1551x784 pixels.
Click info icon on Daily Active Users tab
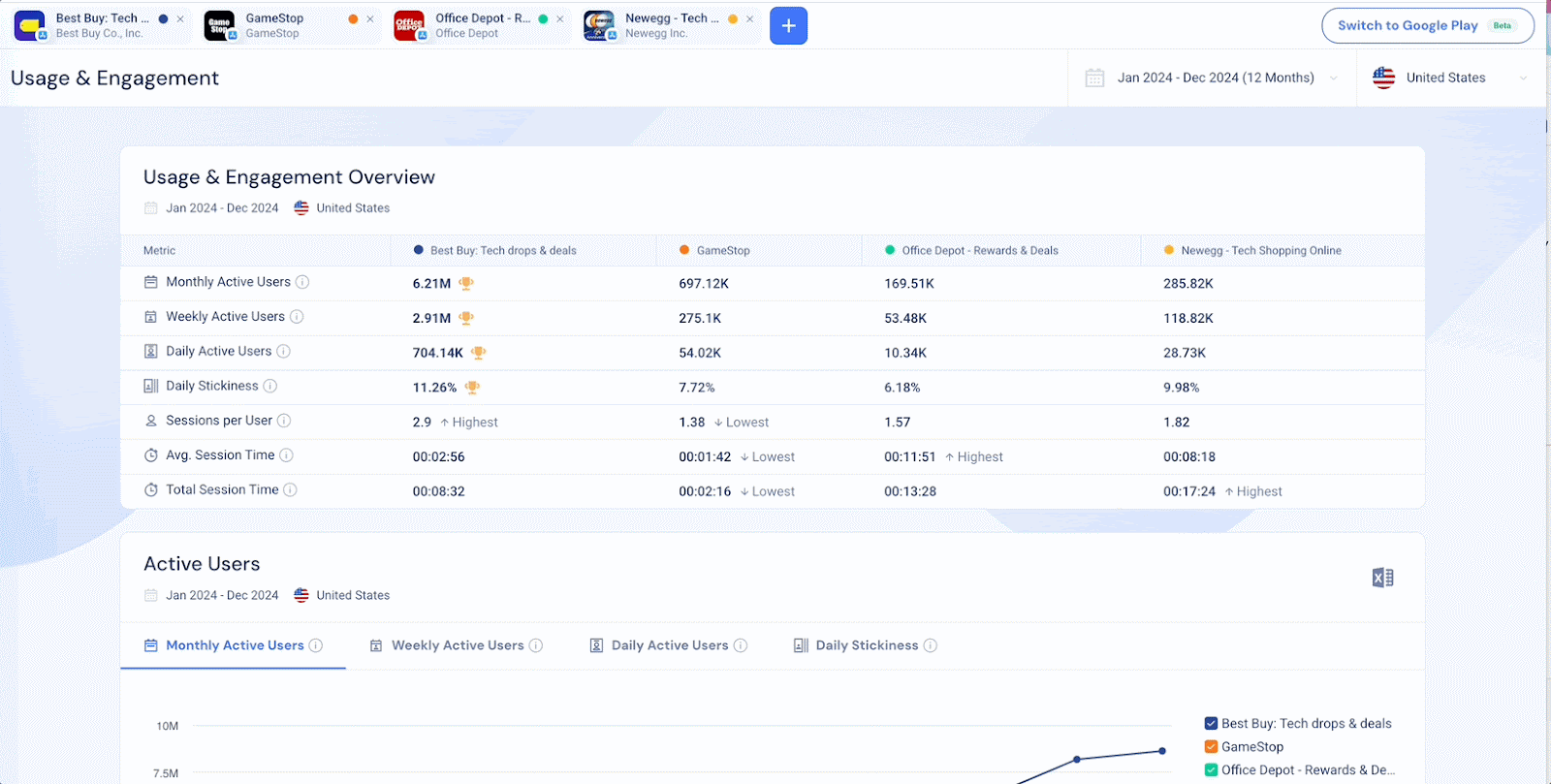(741, 645)
